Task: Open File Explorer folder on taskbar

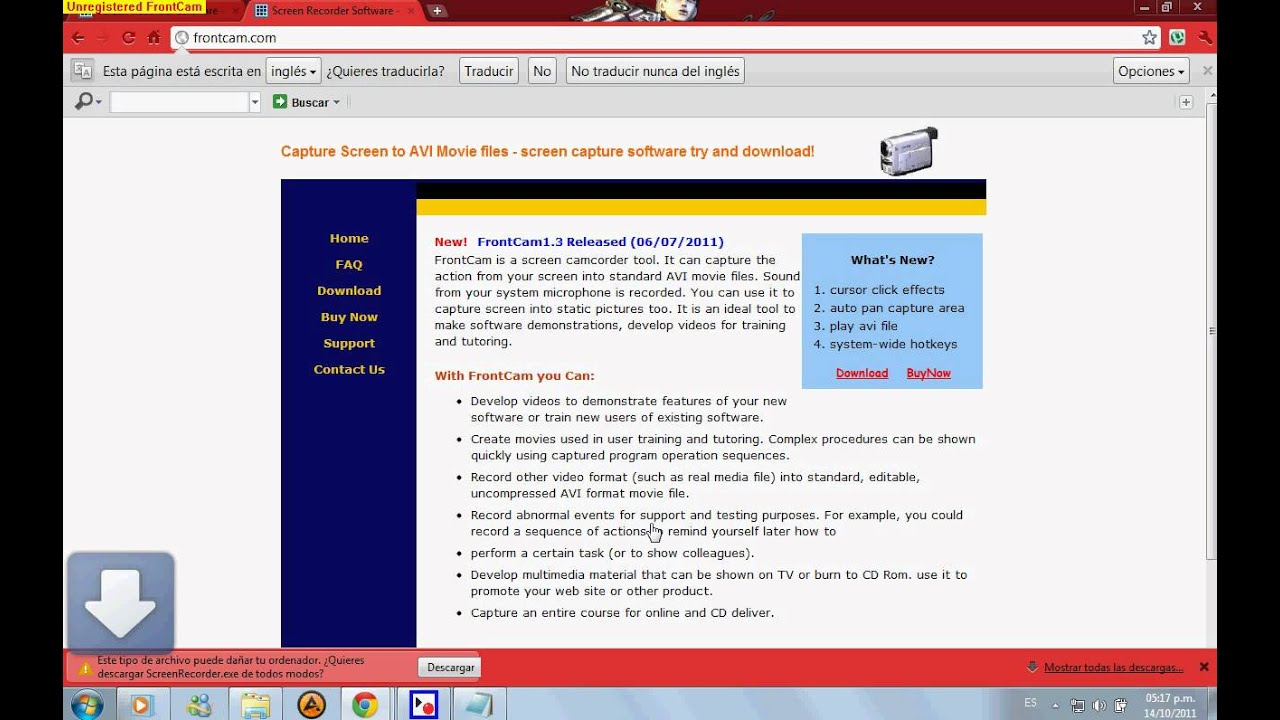Action: click(x=255, y=704)
